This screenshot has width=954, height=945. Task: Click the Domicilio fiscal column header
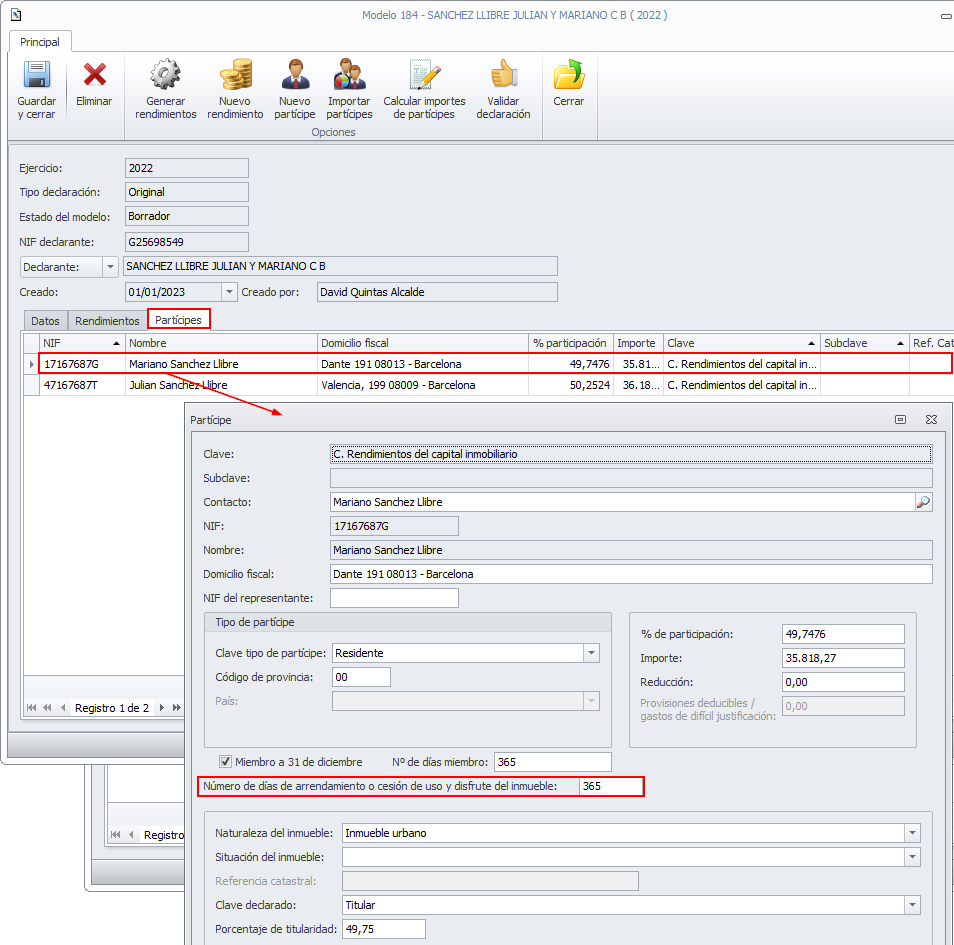click(422, 343)
